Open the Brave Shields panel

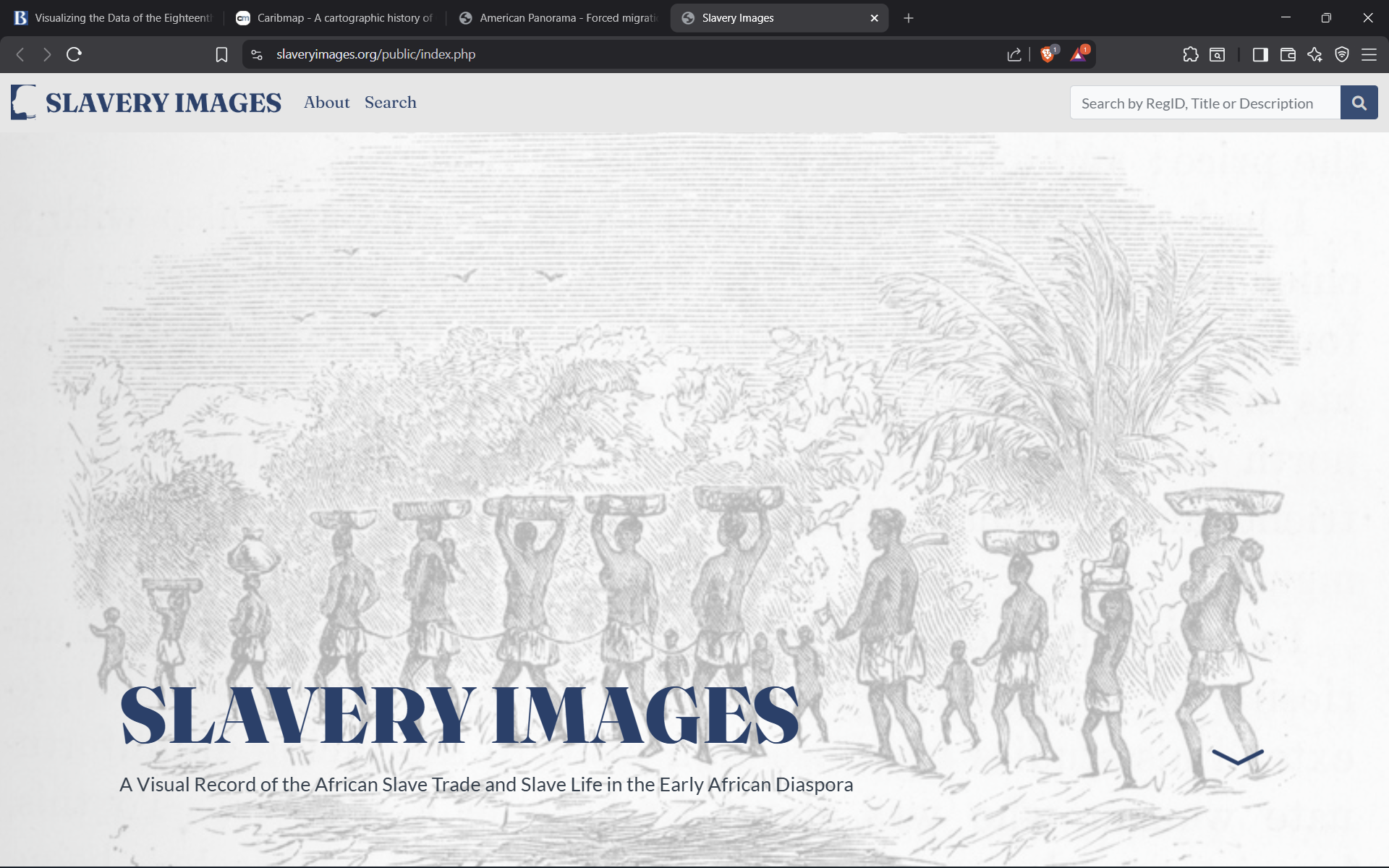point(1048,54)
